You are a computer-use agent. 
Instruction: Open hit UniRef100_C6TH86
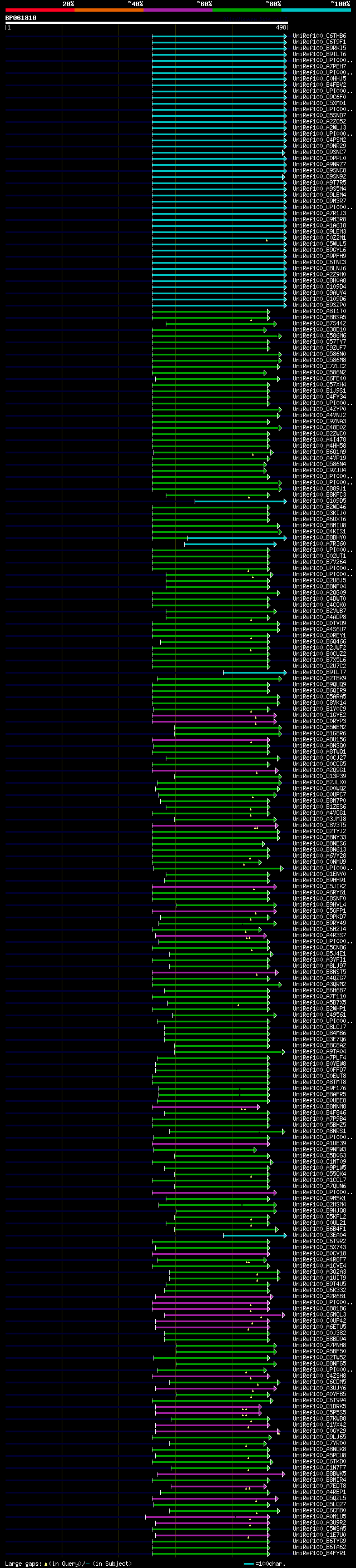click(x=319, y=36)
